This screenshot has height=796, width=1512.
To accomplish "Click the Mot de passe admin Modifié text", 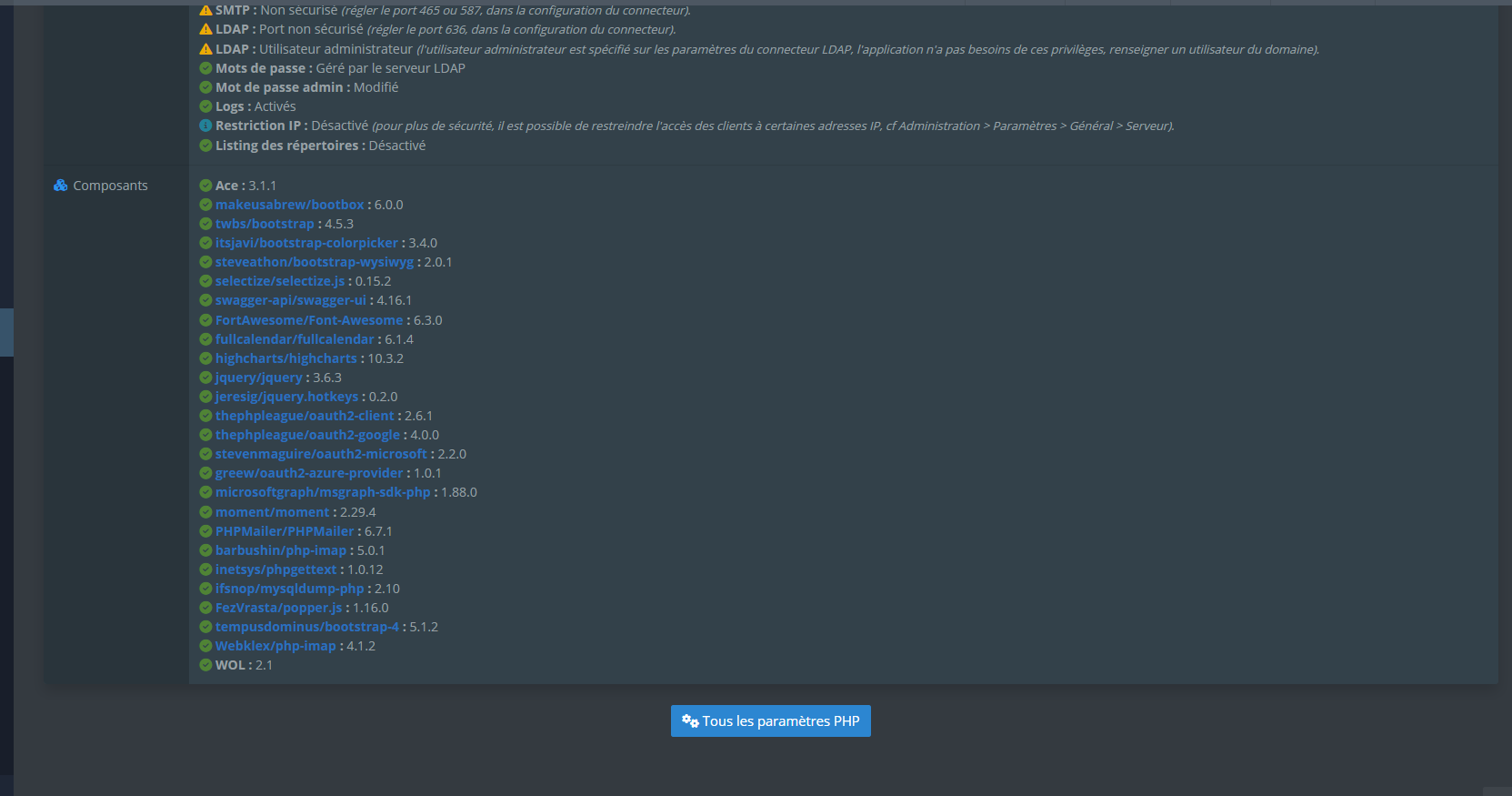I will (376, 87).
